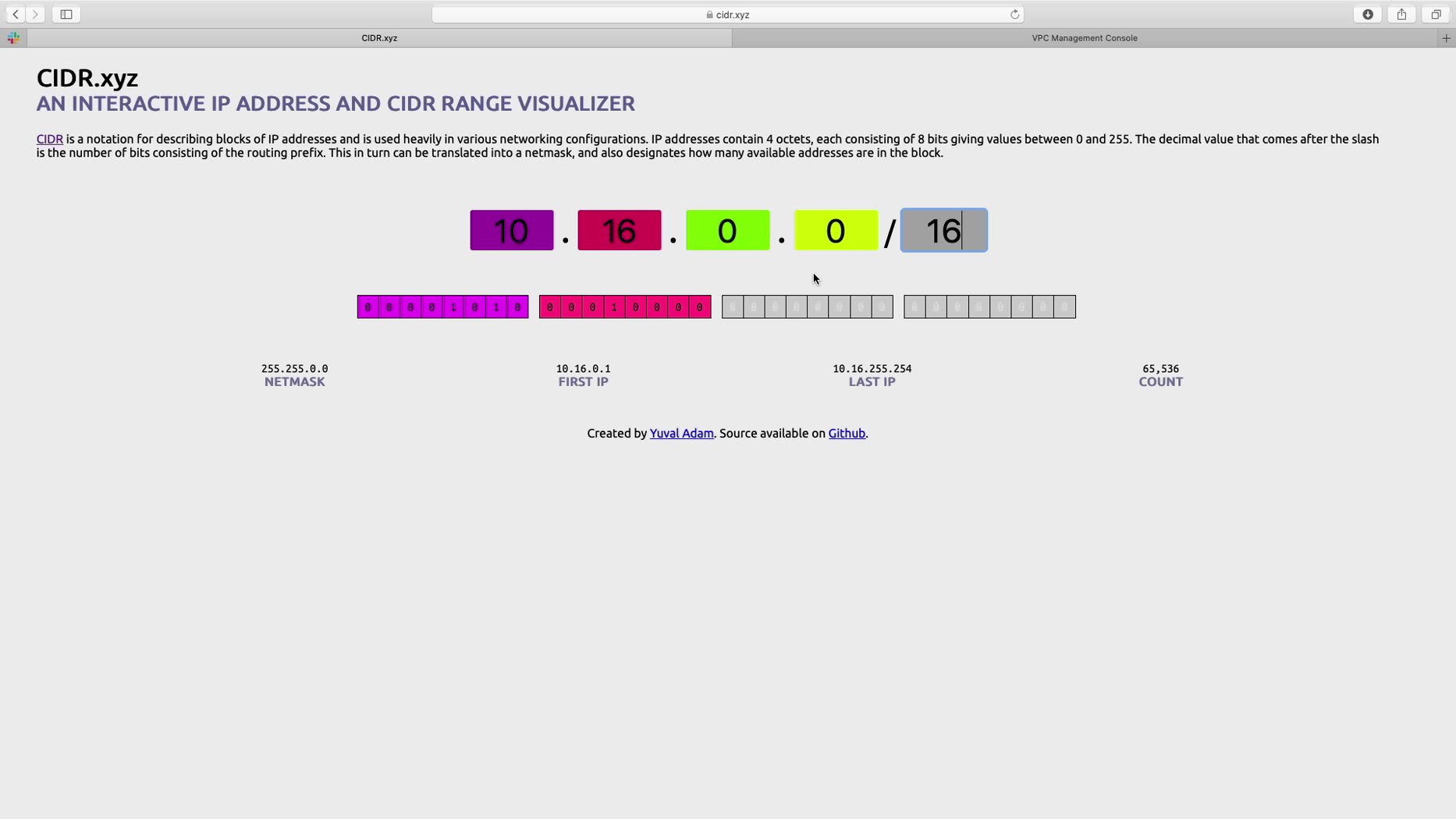Click the interactive visualizer subtitle heading
The height and width of the screenshot is (819, 1456).
(336, 104)
